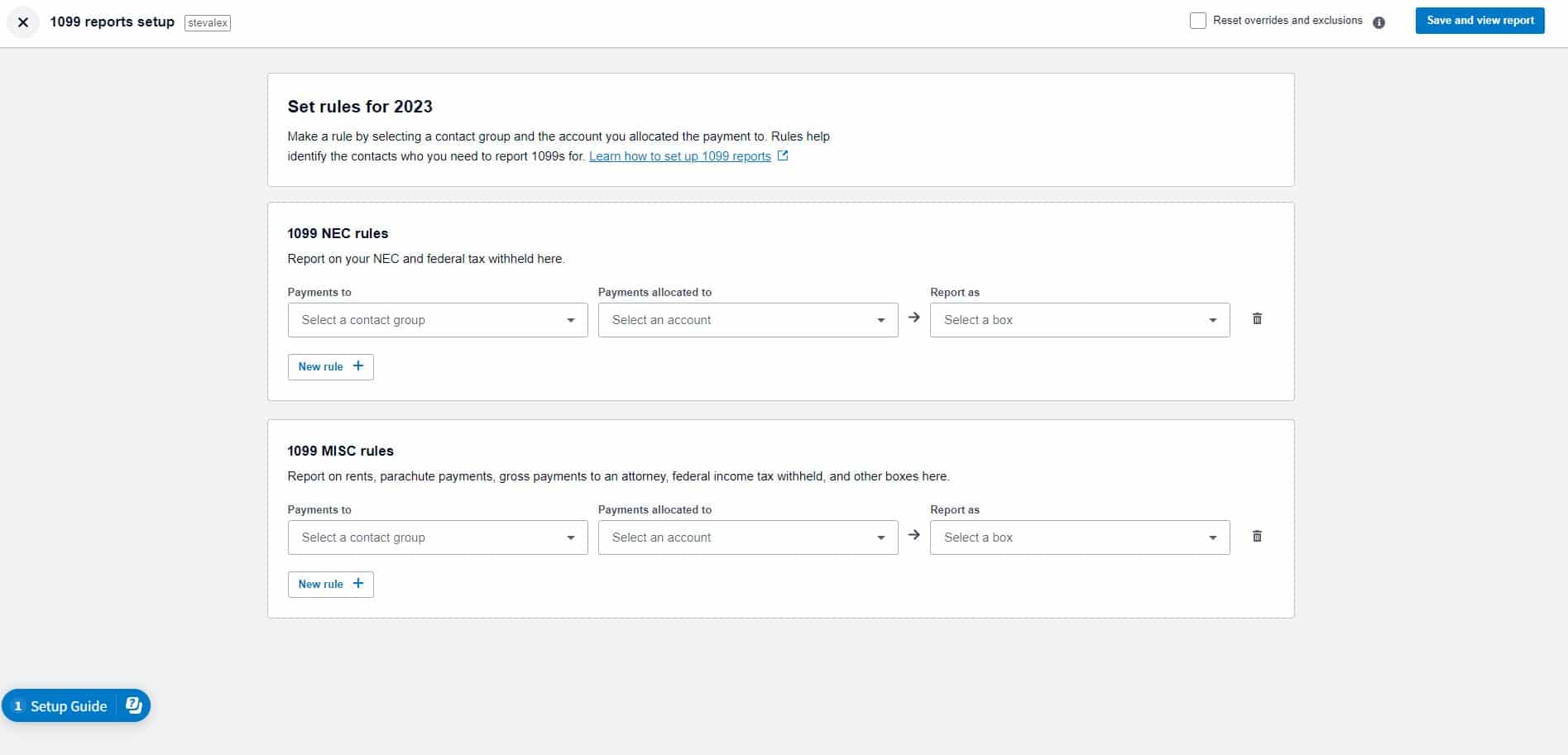Open NEC Select an account dropdown
The height and width of the screenshot is (755, 1568).
coord(748,320)
